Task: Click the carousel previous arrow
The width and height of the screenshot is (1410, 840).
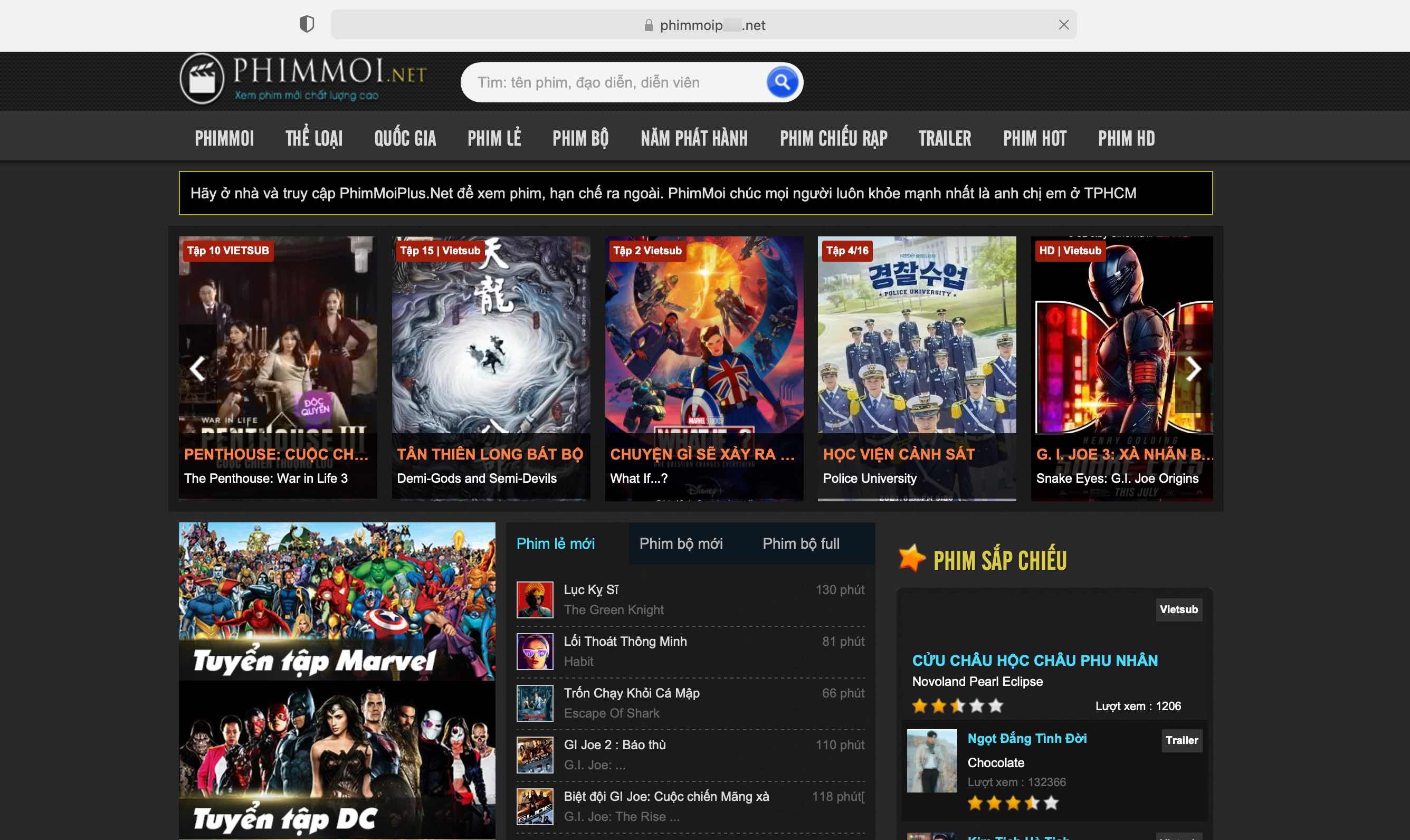Action: 197,369
